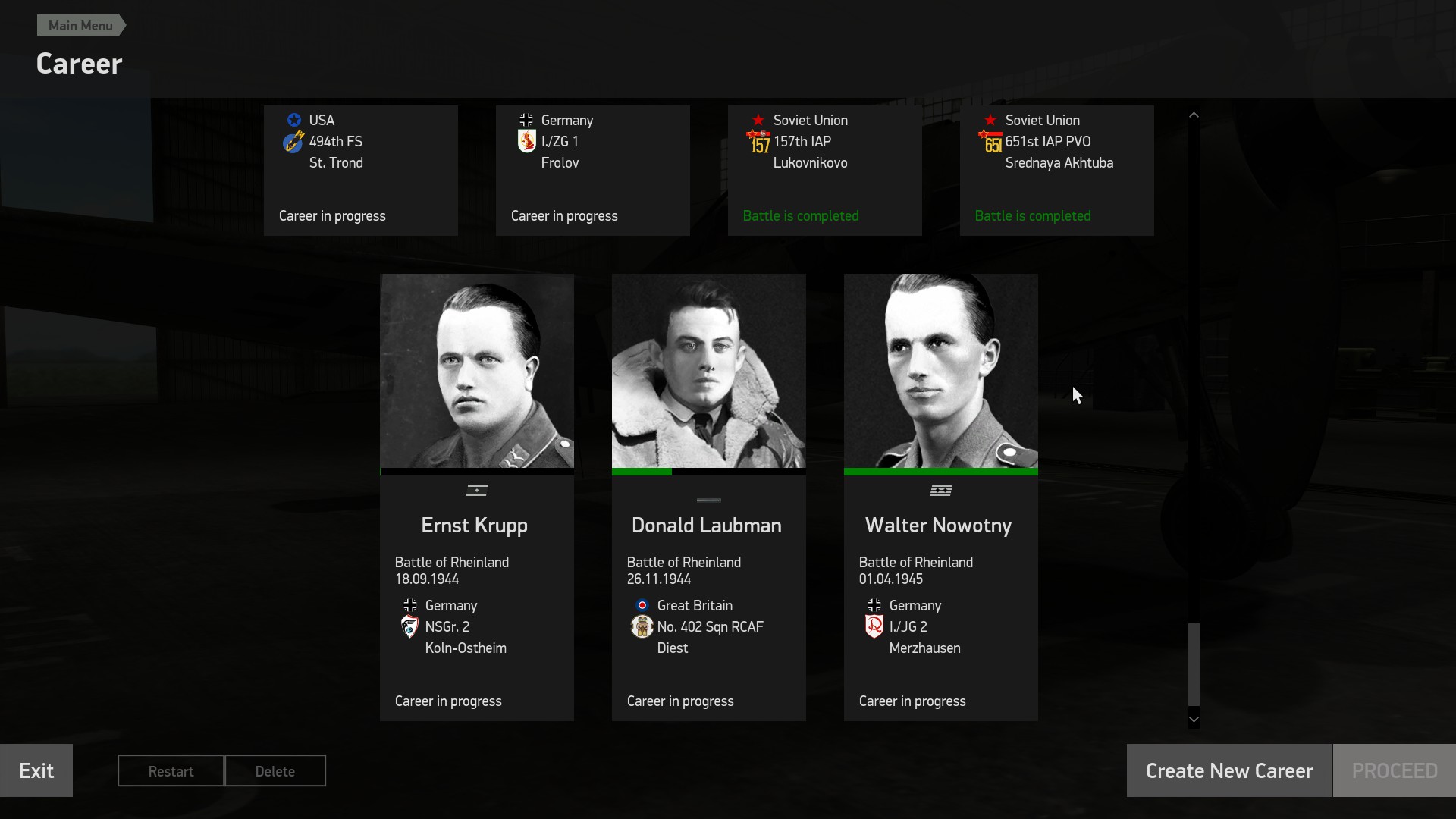Screen dimensions: 1456x819
Task: Click the scrollbar down arrow
Action: point(1194,719)
